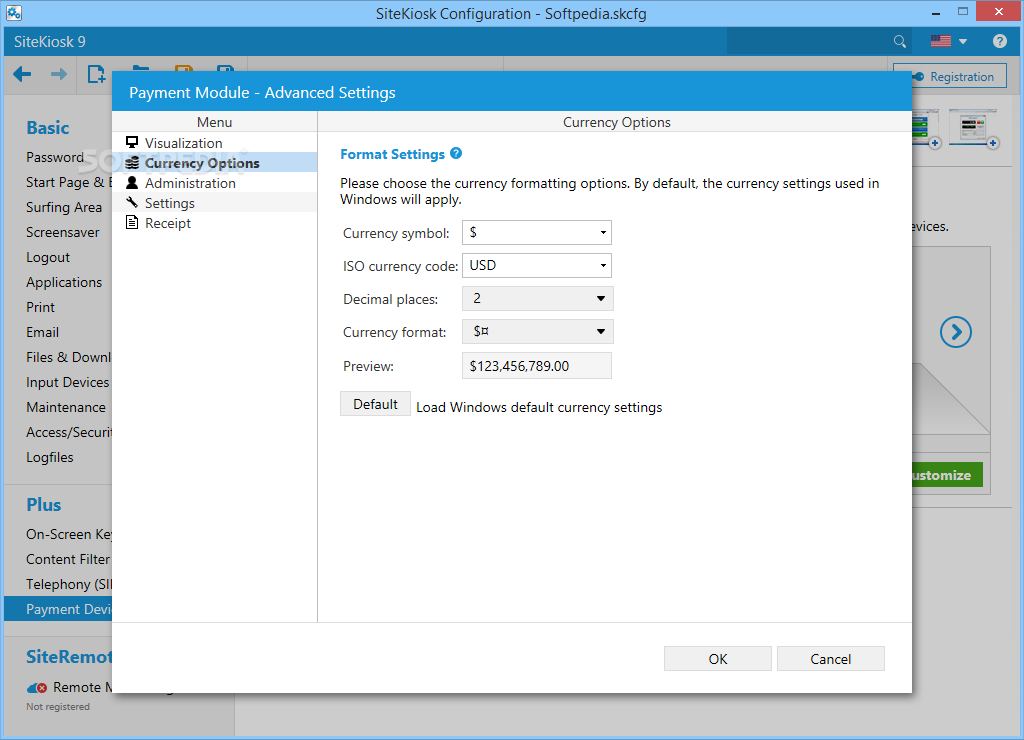Click the back arrow in main toolbar
1024x740 pixels.
pyautogui.click(x=22, y=74)
